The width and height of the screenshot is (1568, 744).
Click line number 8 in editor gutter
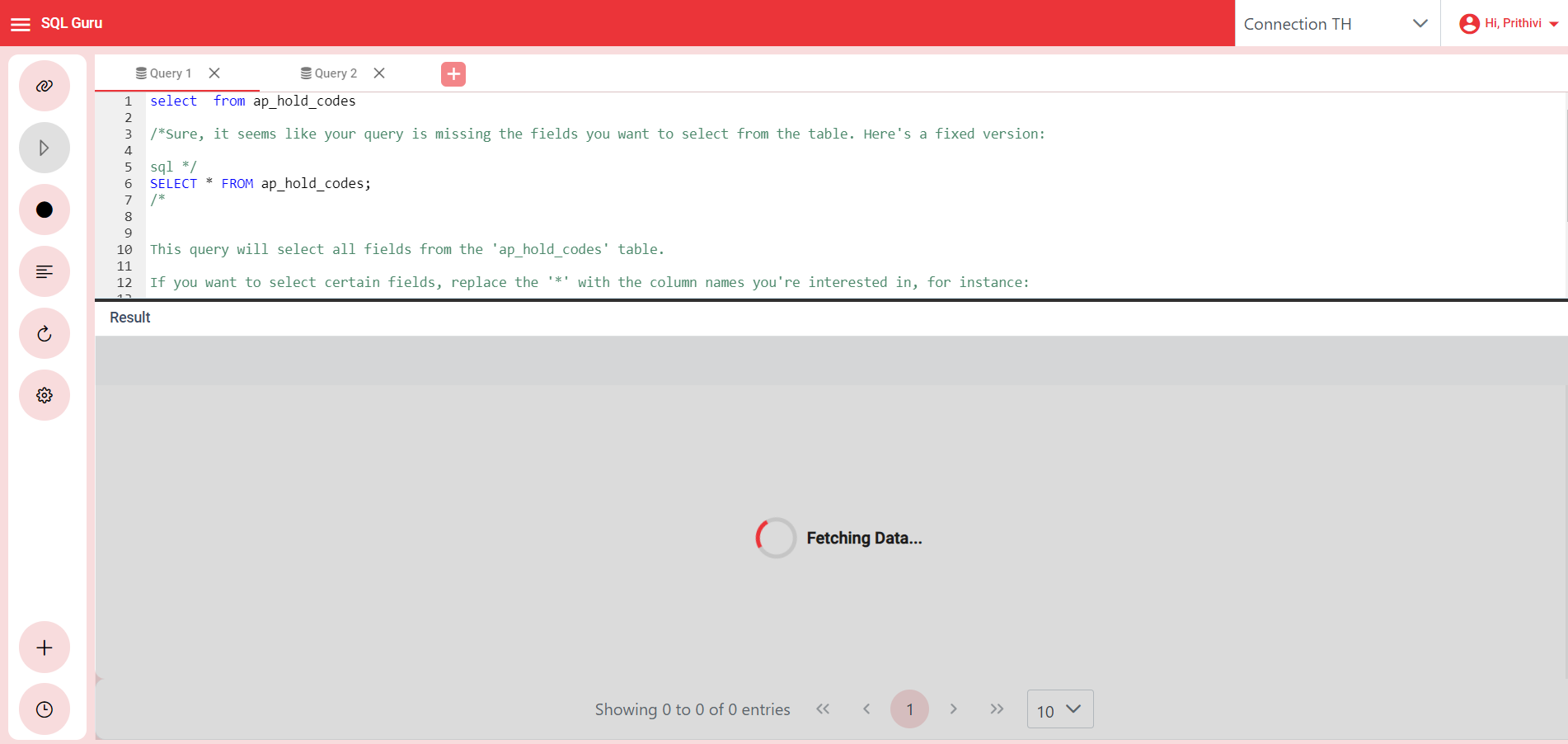point(128,216)
